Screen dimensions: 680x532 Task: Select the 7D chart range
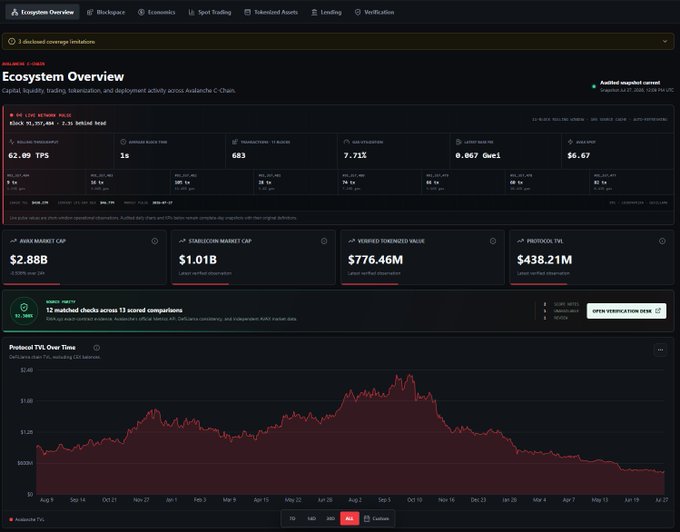tap(292, 519)
